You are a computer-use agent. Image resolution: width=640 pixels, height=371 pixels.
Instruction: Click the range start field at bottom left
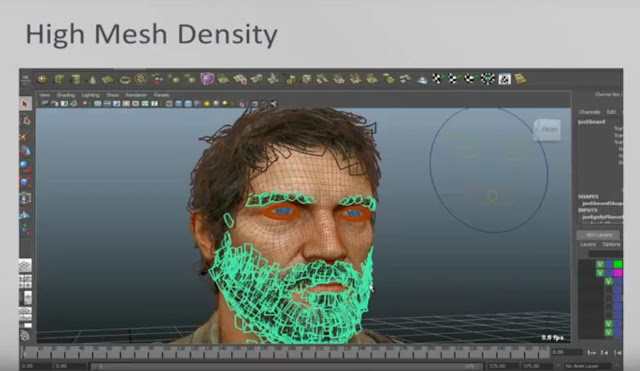(36, 366)
